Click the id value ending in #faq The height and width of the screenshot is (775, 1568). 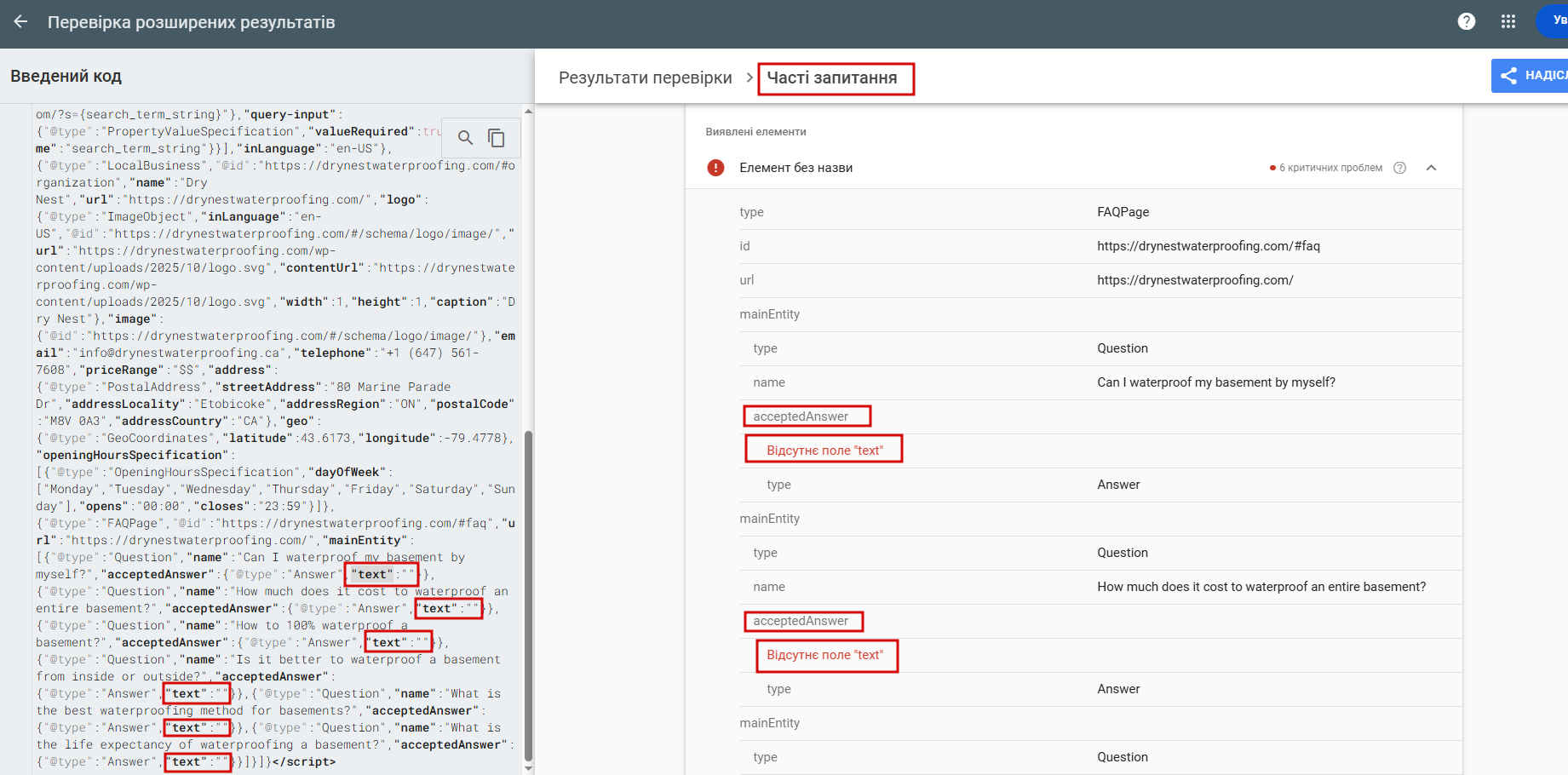(x=1209, y=246)
